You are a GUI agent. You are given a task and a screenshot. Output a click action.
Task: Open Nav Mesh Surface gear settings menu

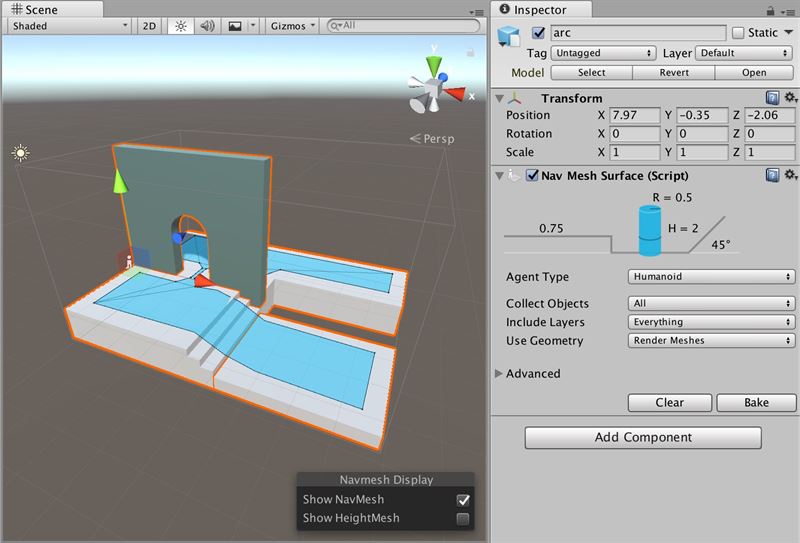click(x=790, y=175)
